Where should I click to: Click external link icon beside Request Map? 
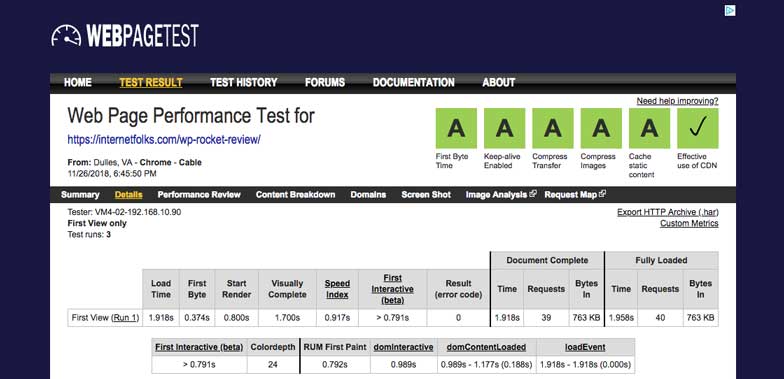[x=602, y=194]
